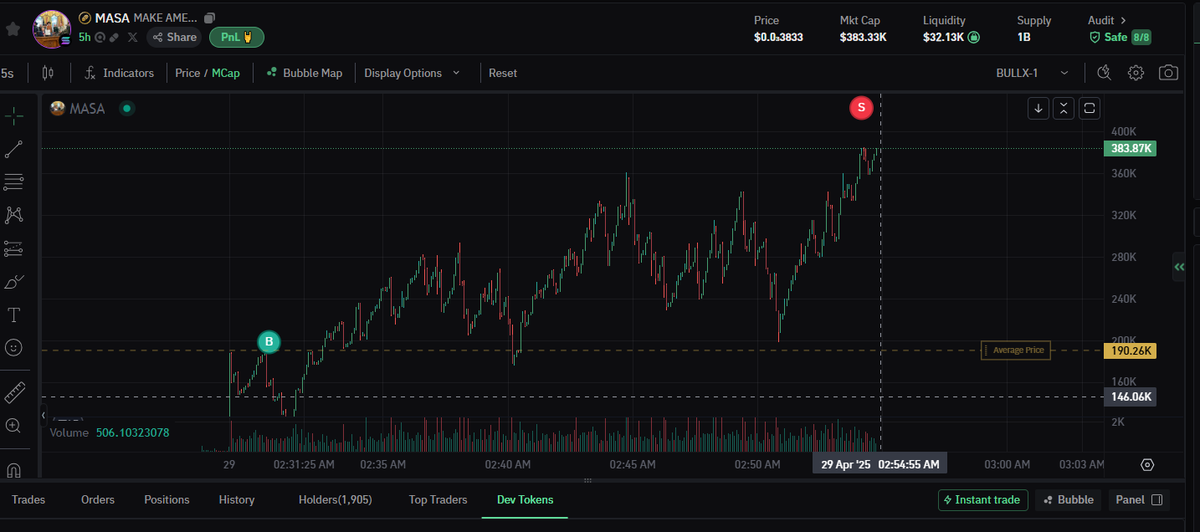Select the trend line drawing tool
Image resolution: width=1200 pixels, height=532 pixels.
point(14,149)
